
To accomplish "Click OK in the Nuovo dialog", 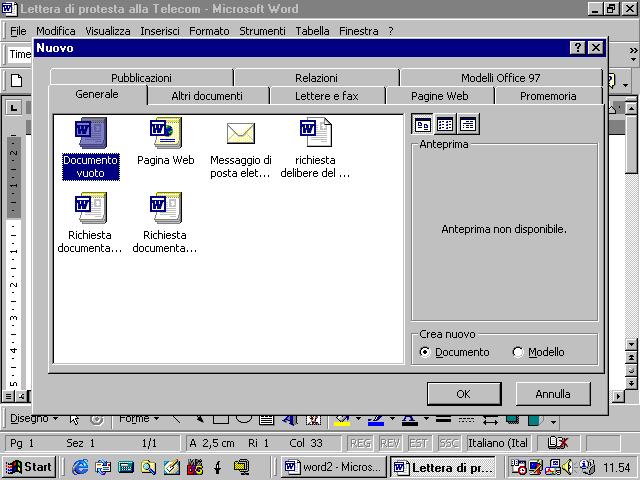I will [x=464, y=394].
